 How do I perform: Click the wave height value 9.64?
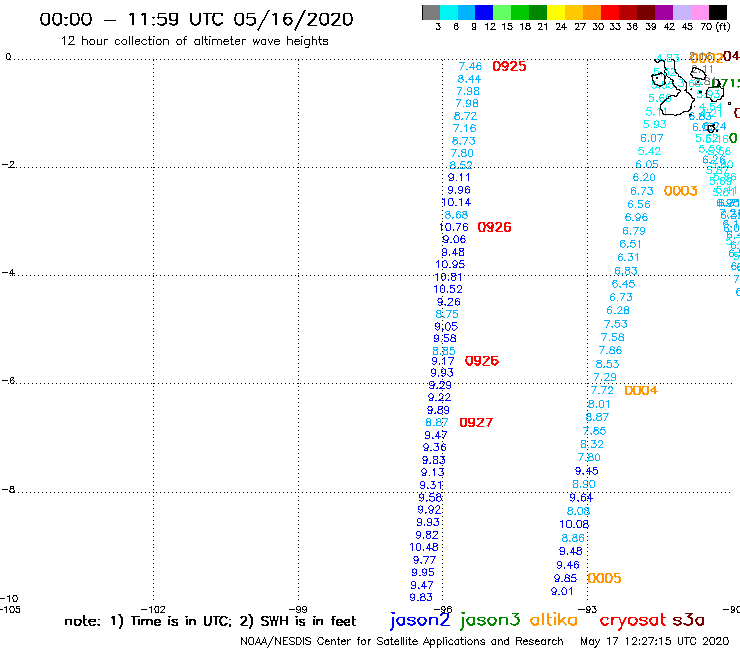581,498
